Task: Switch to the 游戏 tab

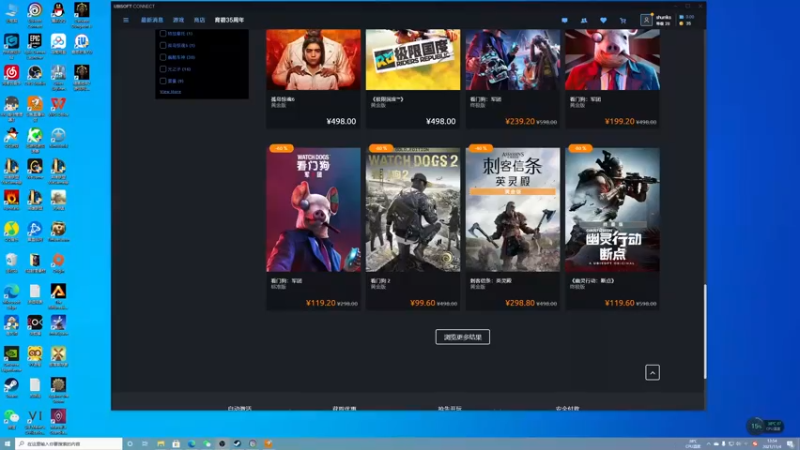Action: click(178, 20)
